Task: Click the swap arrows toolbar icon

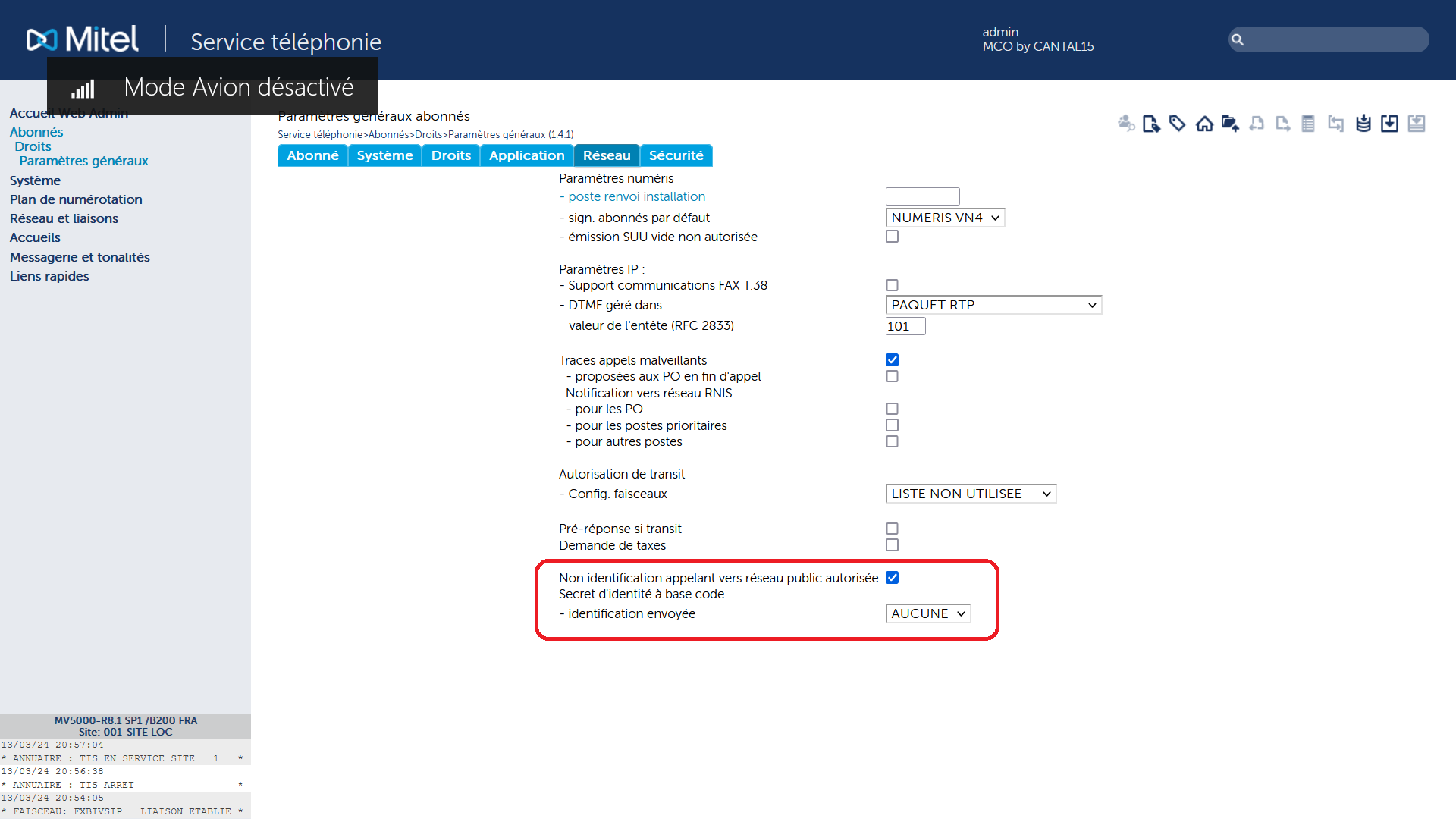Action: click(1336, 123)
